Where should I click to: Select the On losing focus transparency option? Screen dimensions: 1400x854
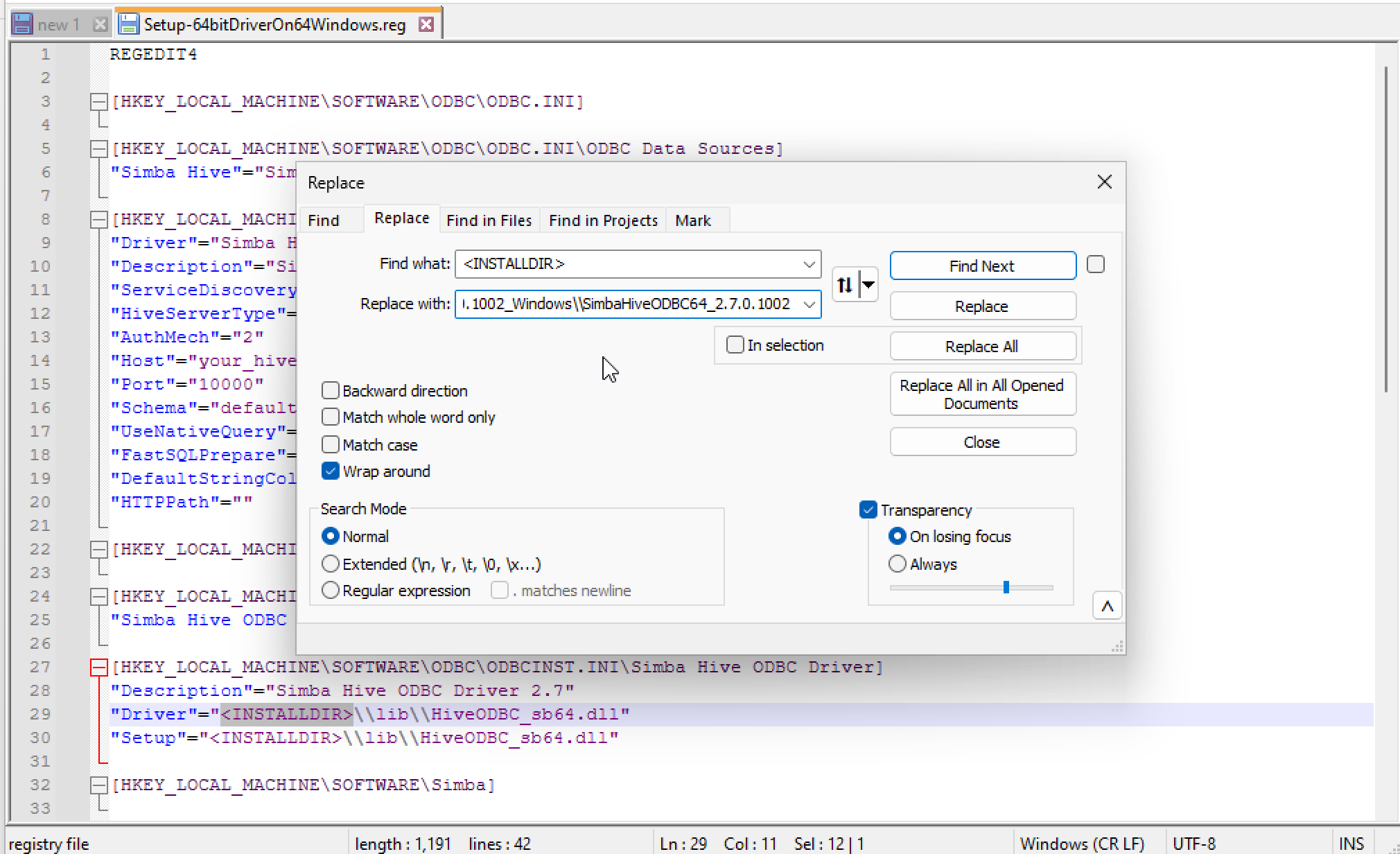[x=898, y=537]
